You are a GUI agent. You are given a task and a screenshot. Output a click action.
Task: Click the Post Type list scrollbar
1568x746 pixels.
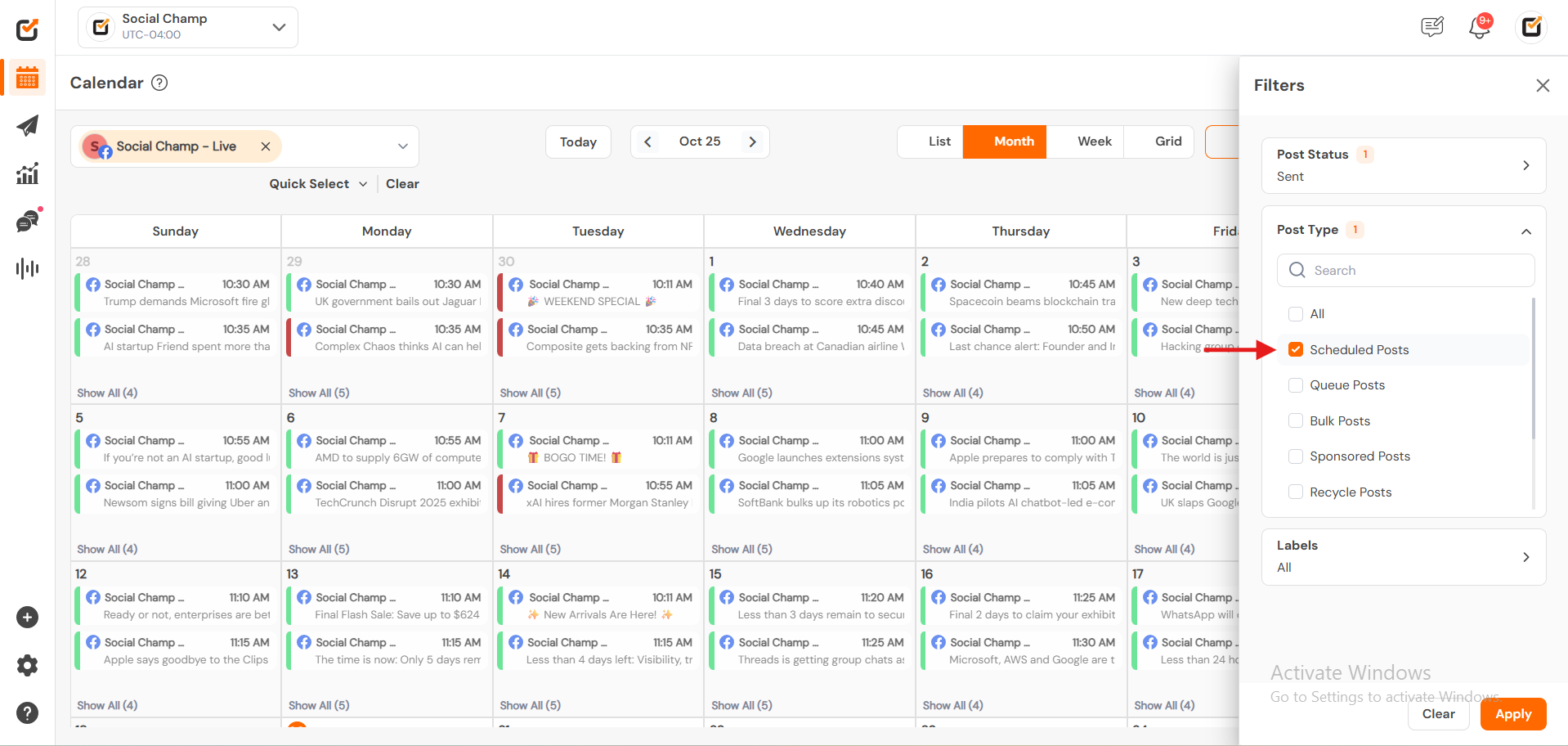[1533, 368]
